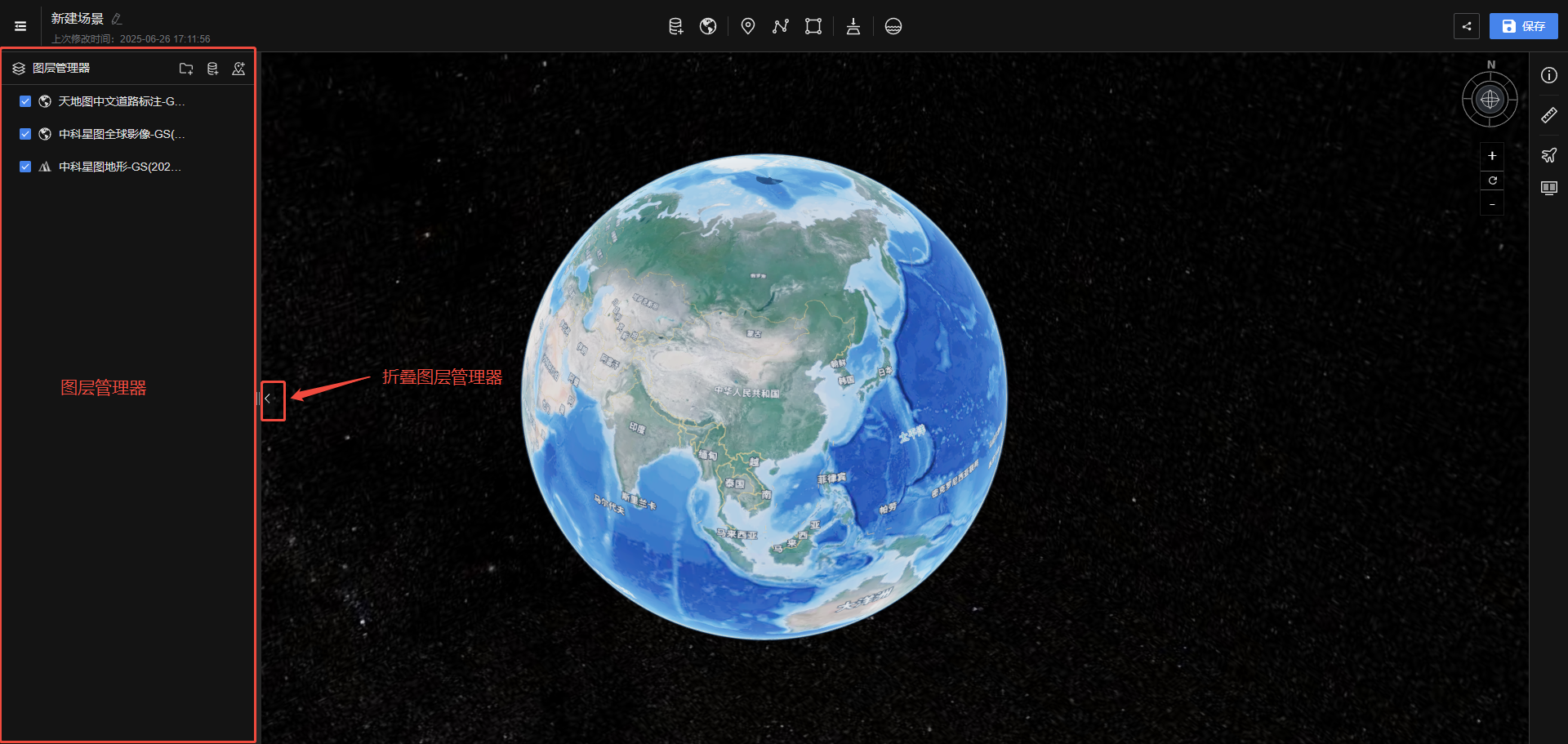This screenshot has width=1568, height=744.
Task: Open the airplane flight roaming tool
Action: tap(1548, 155)
